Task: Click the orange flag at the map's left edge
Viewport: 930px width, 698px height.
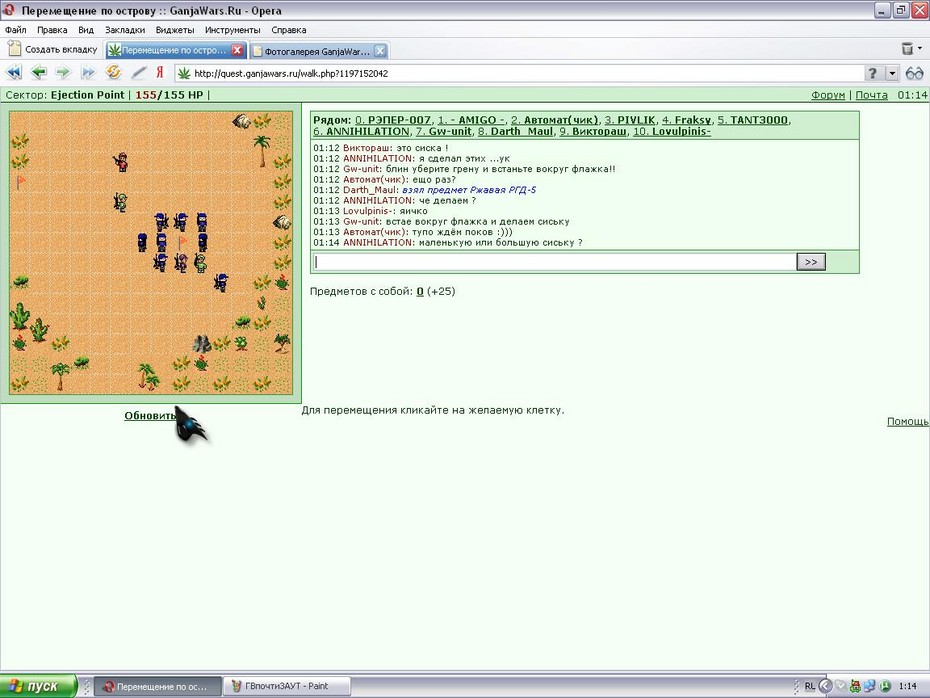Action: pyautogui.click(x=21, y=181)
